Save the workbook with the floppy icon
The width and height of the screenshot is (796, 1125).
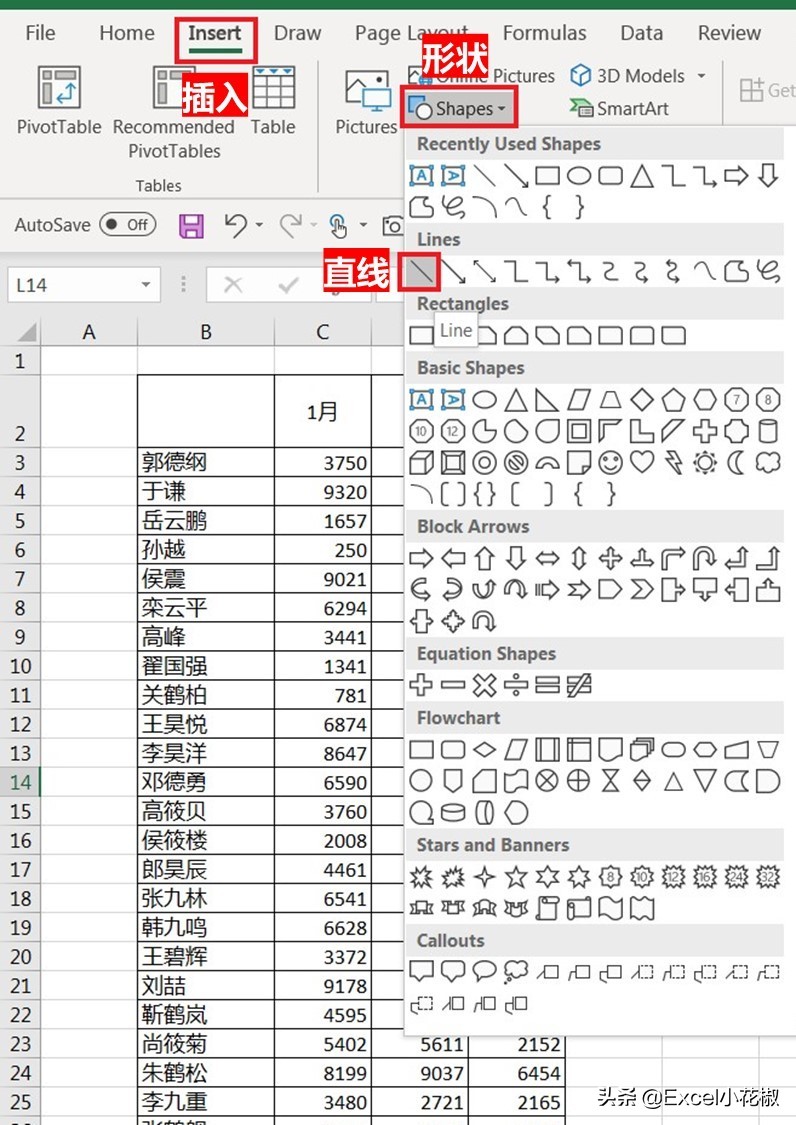tap(191, 225)
